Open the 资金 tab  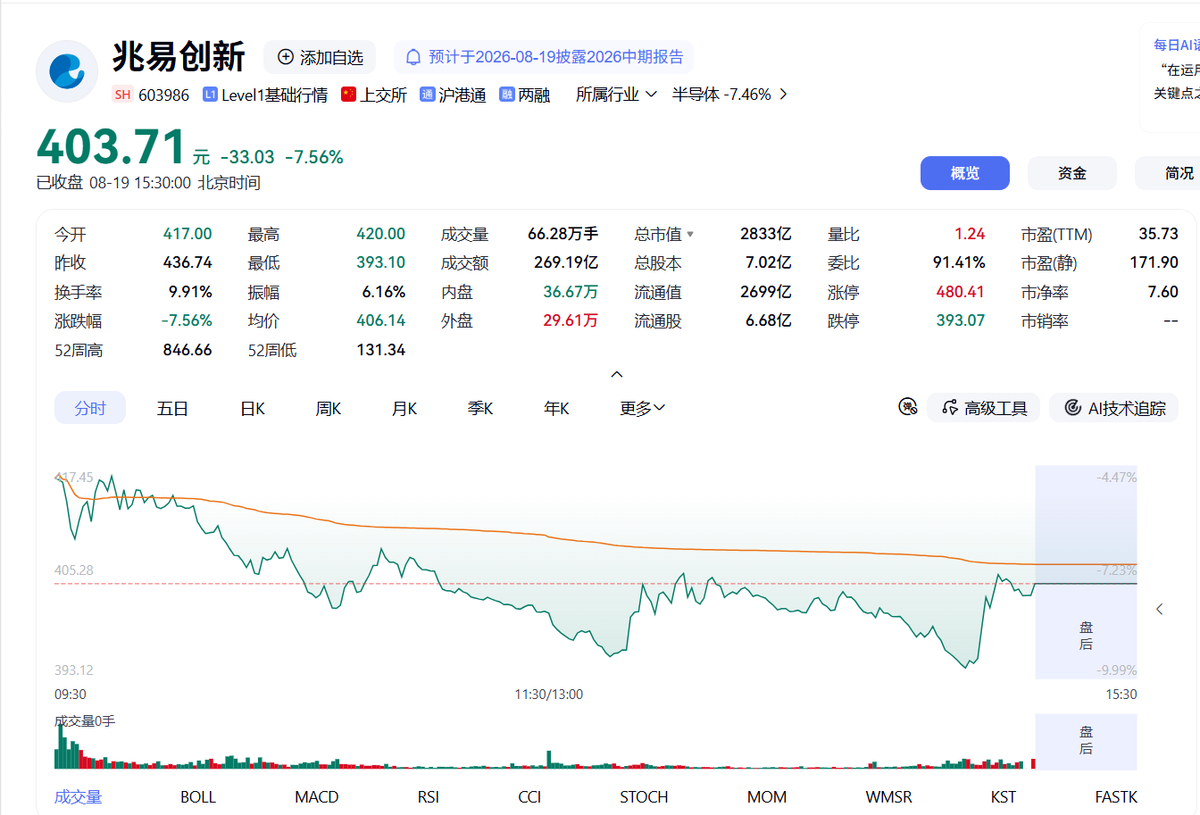[x=1072, y=173]
